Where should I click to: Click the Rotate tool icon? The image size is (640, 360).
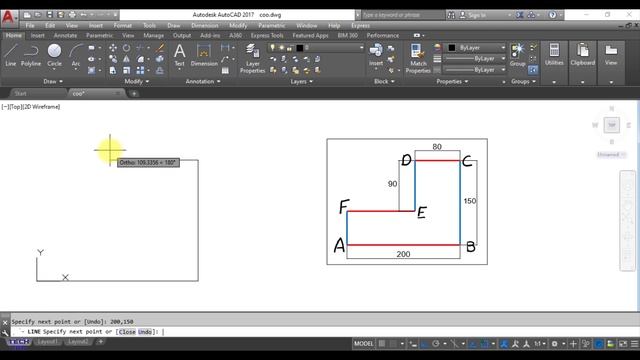pyautogui.click(x=127, y=48)
